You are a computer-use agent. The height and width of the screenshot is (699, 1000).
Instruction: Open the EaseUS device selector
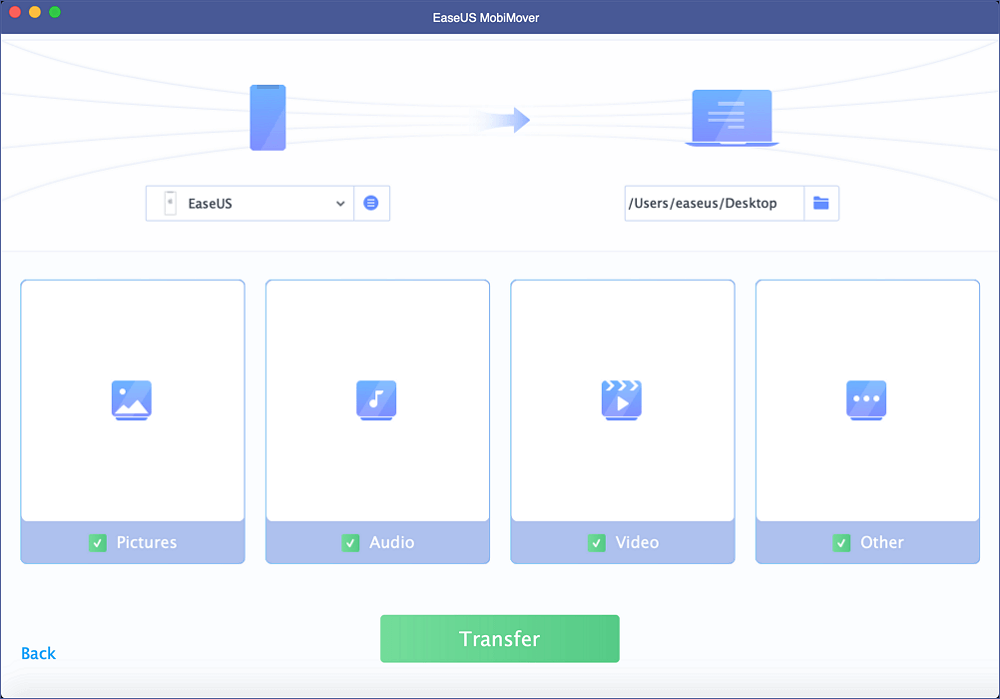250,203
